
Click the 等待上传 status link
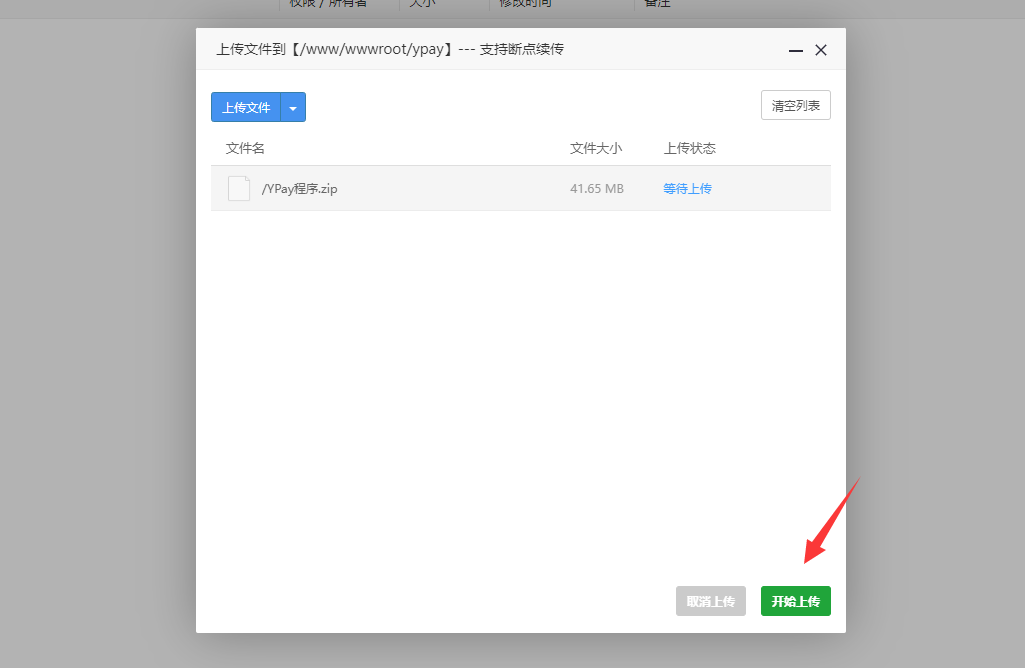[x=687, y=188]
